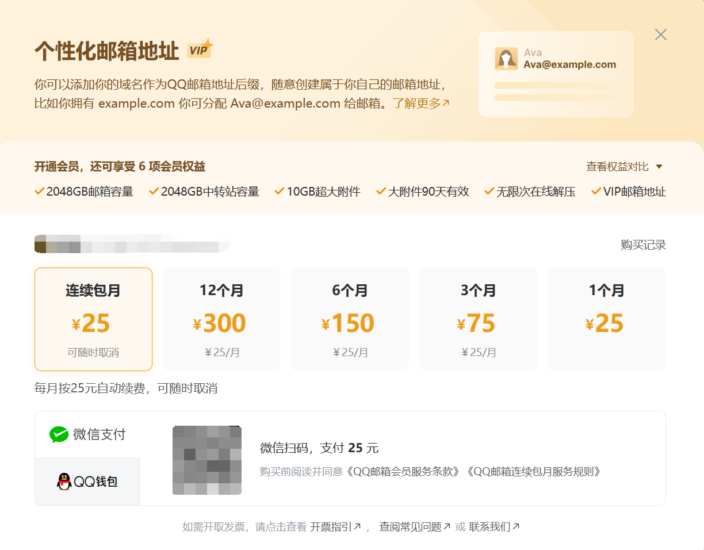Click the Ava avatar icon in preview card

[x=507, y=59]
